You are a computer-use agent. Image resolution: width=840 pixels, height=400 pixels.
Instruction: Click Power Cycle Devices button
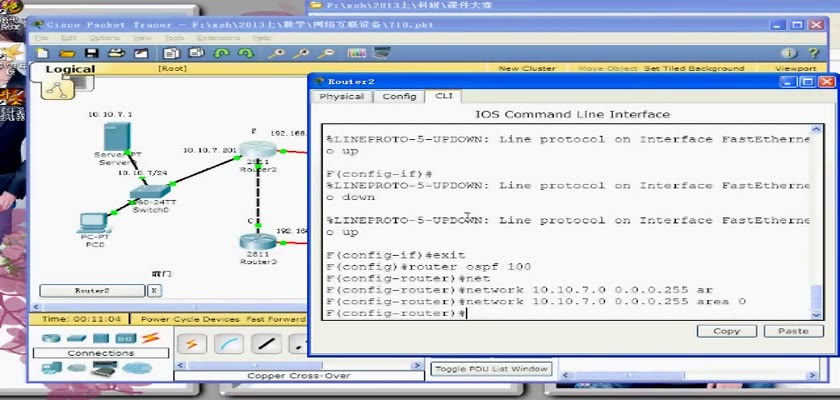pyautogui.click(x=190, y=319)
